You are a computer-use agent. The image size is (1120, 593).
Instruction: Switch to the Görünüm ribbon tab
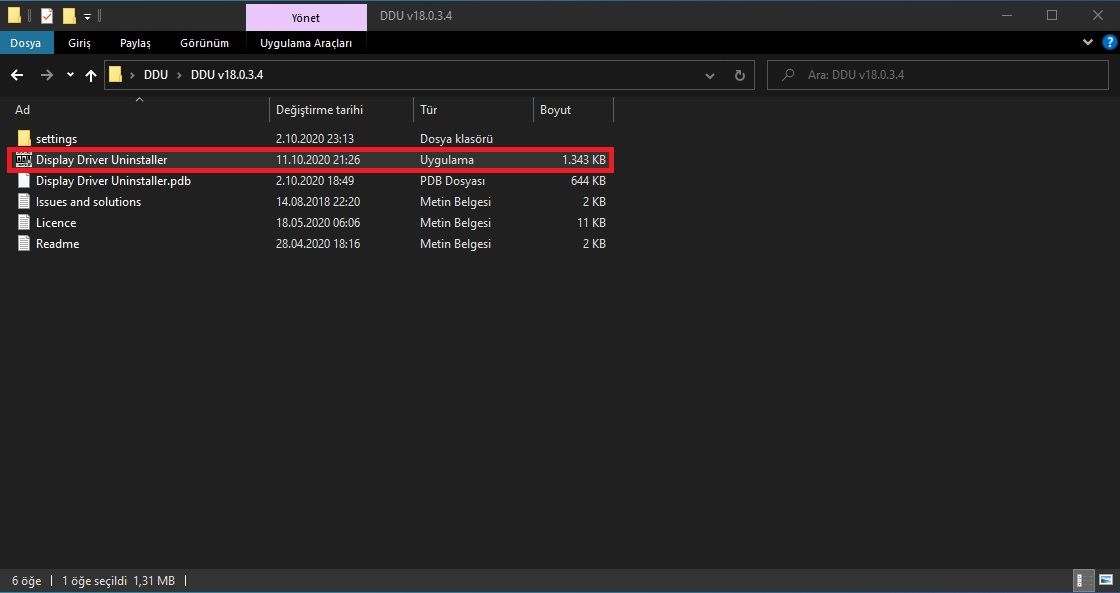204,43
